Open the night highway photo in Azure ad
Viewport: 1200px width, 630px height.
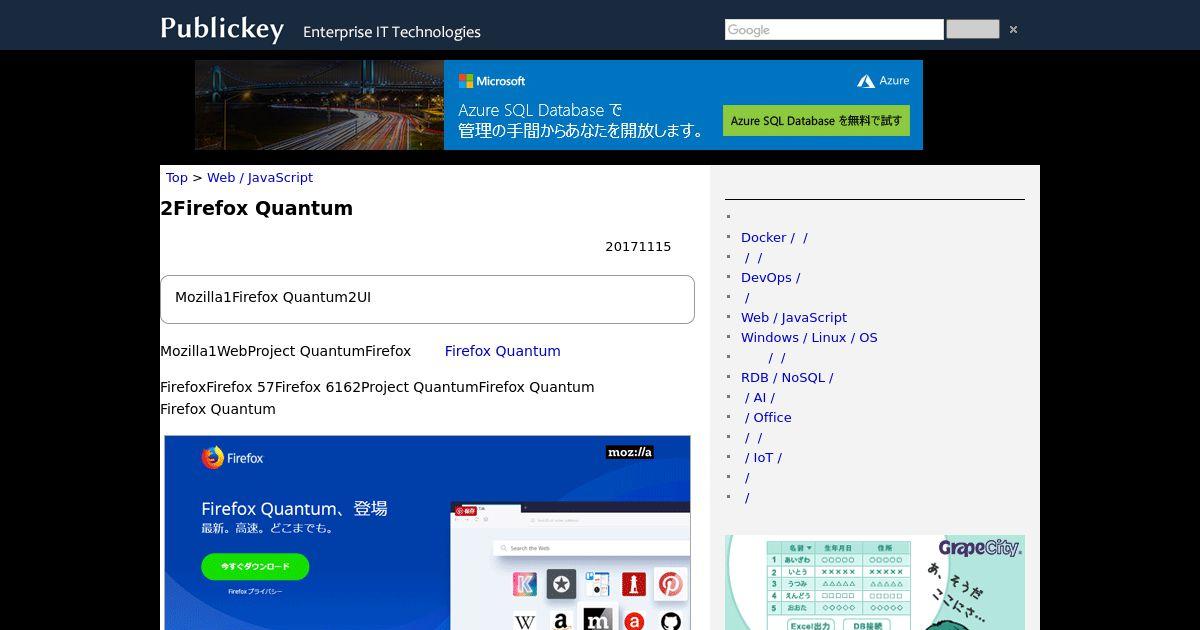coord(319,105)
